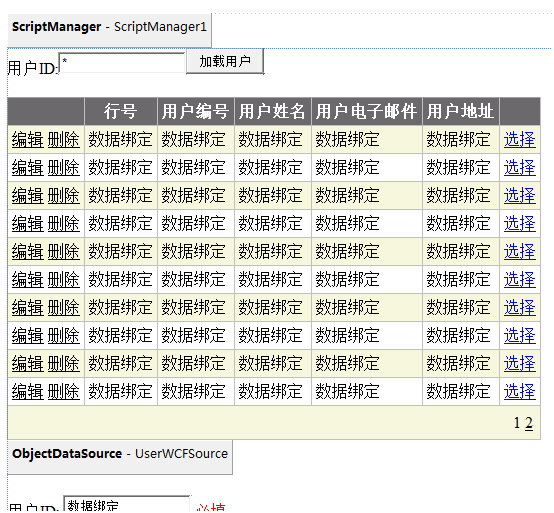Select the ObjectDataSource UserWCFSource control

click(x=120, y=457)
